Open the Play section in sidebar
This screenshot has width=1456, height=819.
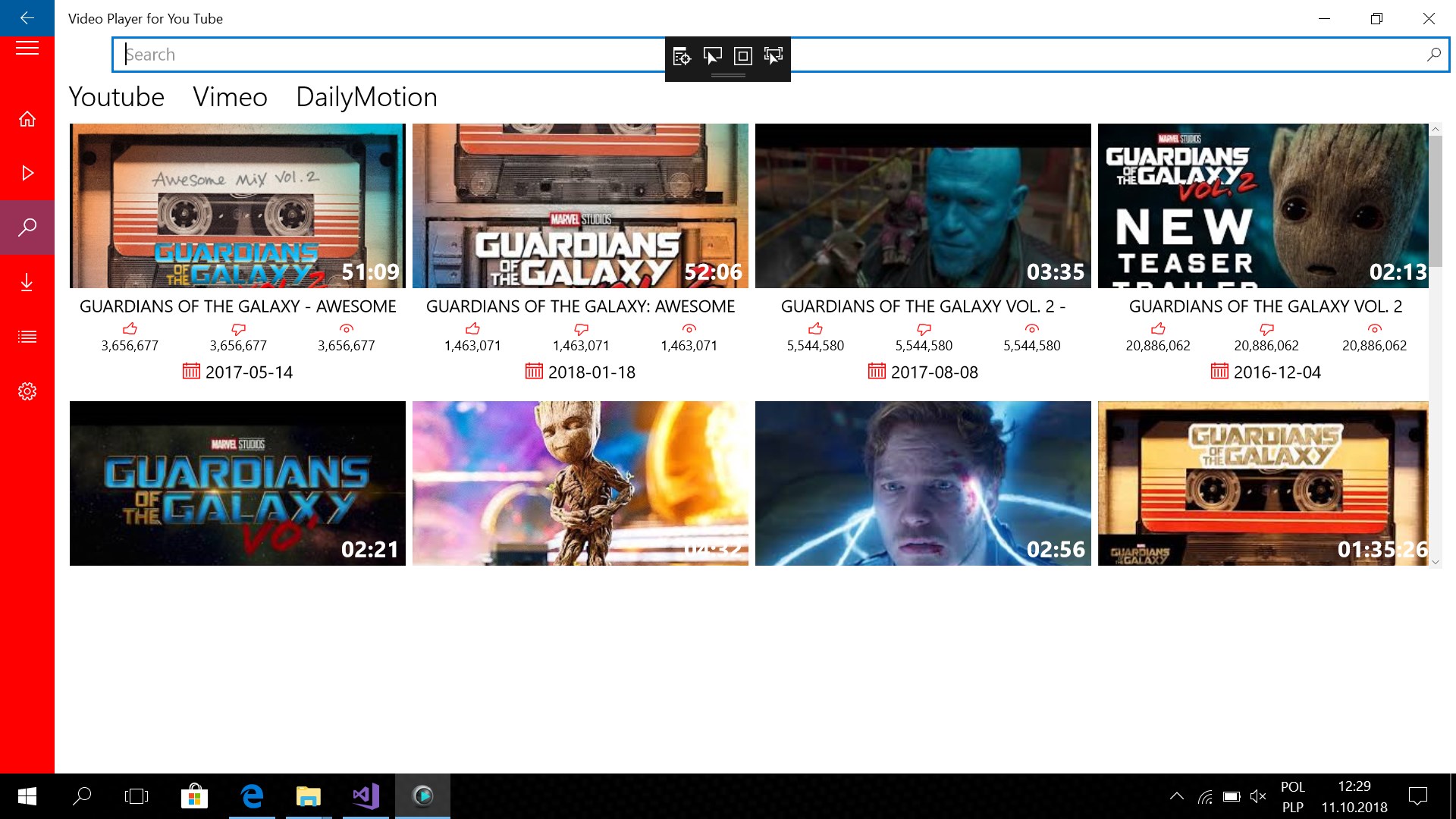[x=27, y=174]
